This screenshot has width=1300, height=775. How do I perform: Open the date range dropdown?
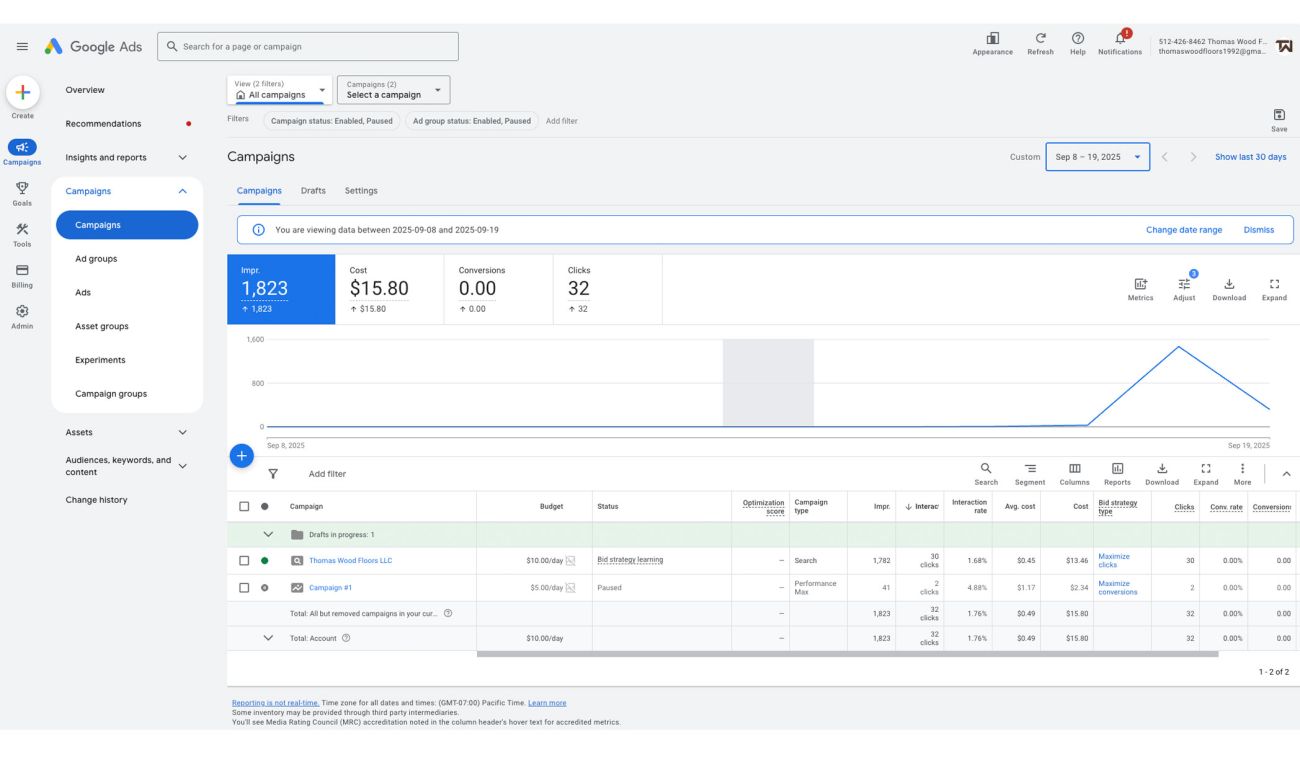tap(1097, 157)
